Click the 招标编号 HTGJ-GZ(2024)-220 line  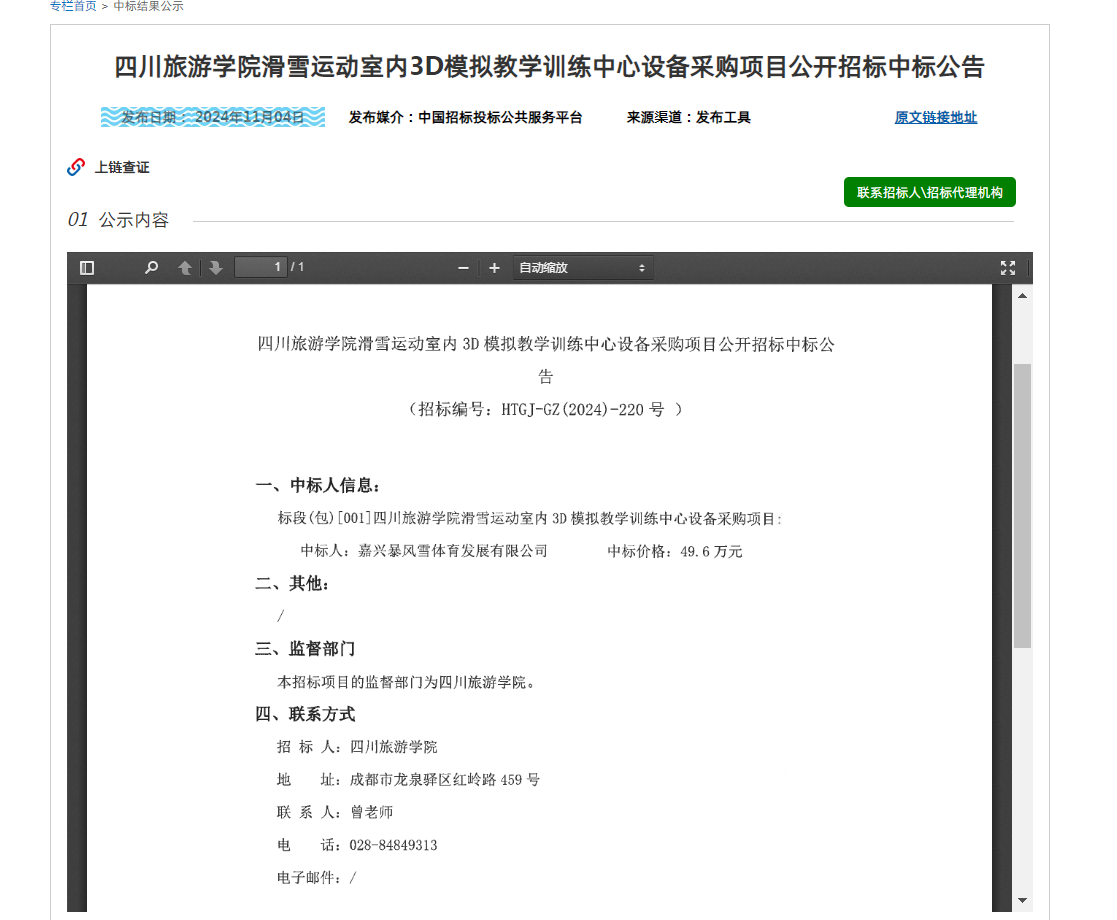546,410
